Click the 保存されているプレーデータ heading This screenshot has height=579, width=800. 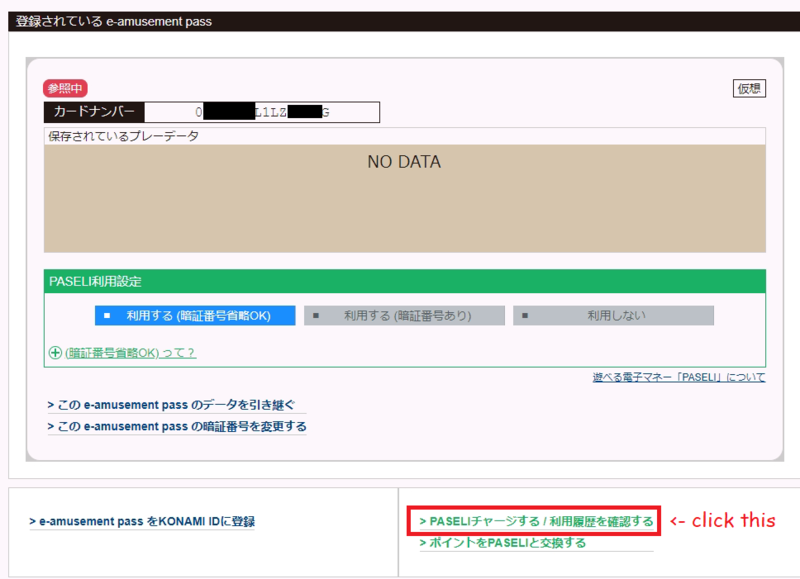point(124,136)
